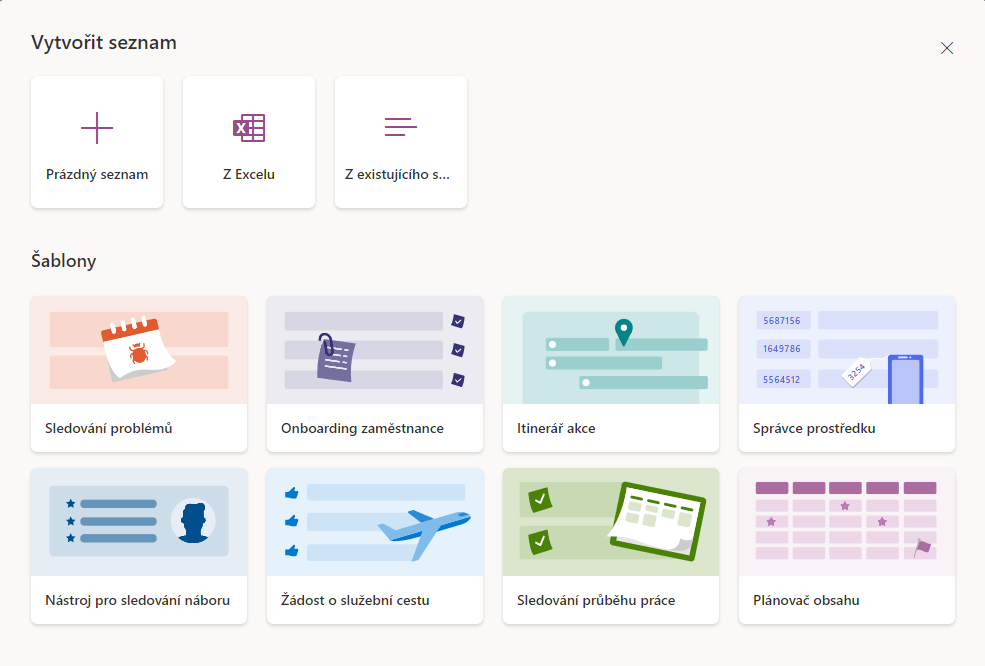Click the Z existujícího s... label
Screen dimensions: 985x666
click(x=398, y=174)
